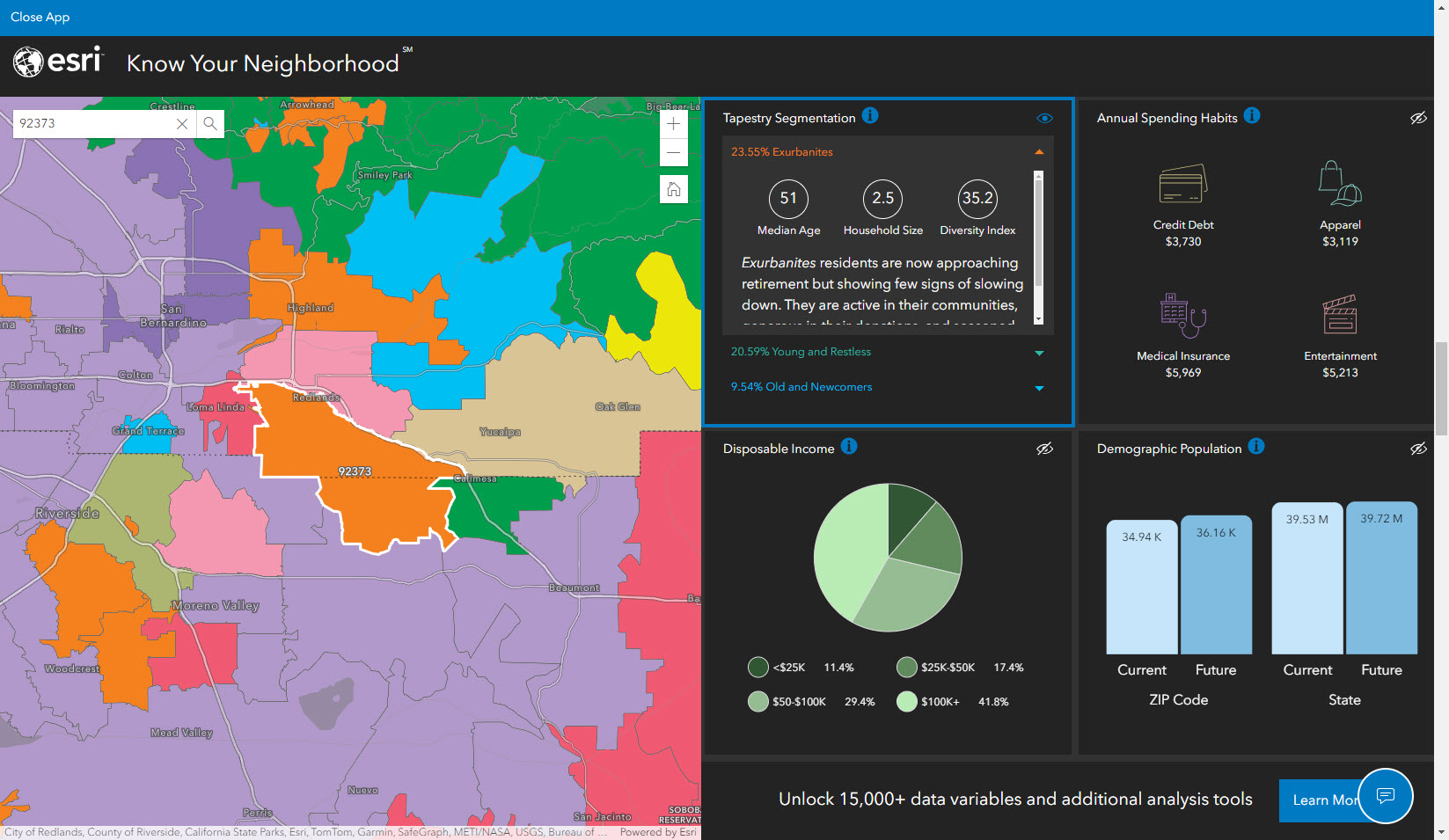
Task: Select the home default extent icon
Action: [673, 189]
